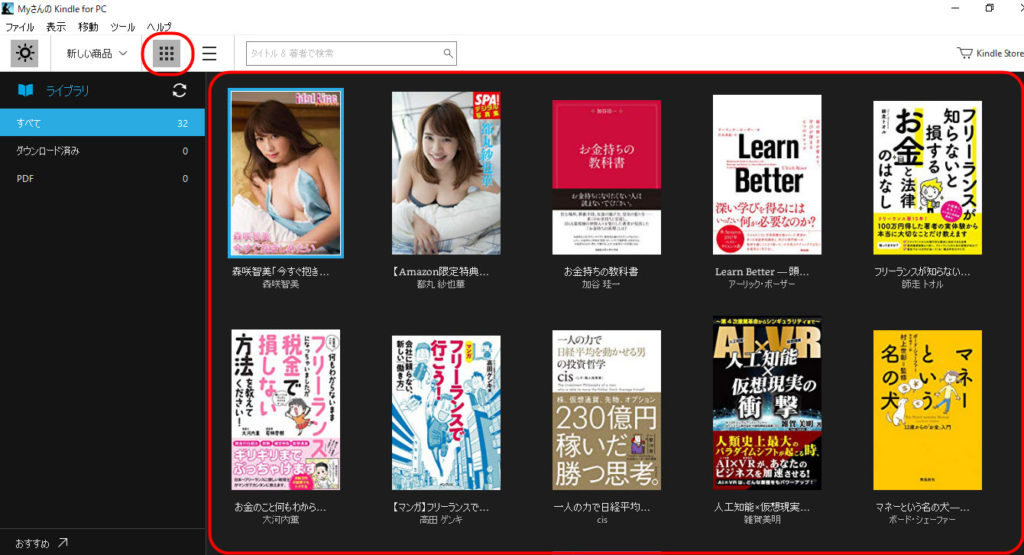Sync the library with refresh icon

[x=180, y=91]
